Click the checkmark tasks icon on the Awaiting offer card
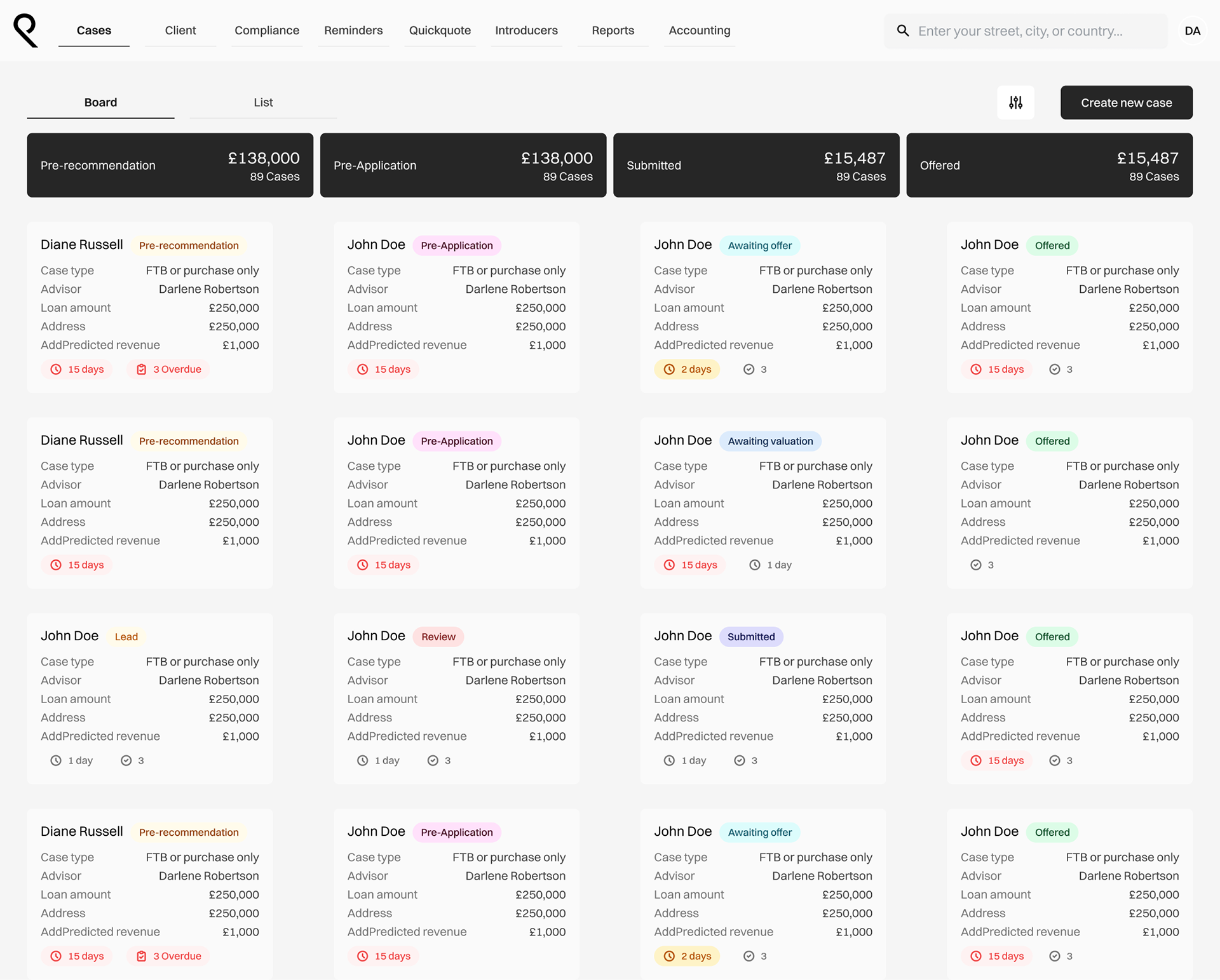This screenshot has width=1220, height=980. click(749, 369)
